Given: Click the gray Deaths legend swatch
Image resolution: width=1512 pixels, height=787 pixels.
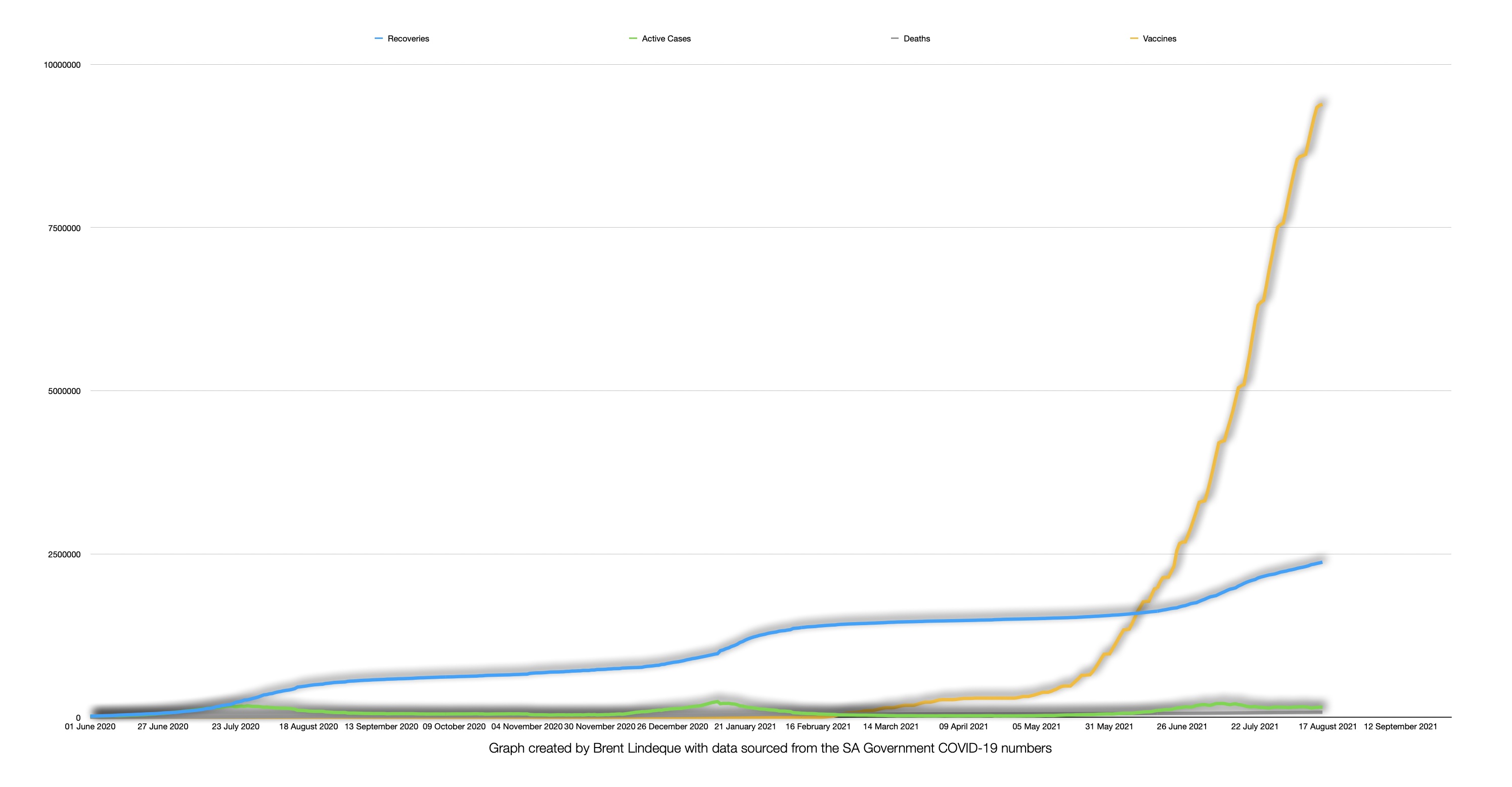Looking at the screenshot, I should pyautogui.click(x=895, y=39).
